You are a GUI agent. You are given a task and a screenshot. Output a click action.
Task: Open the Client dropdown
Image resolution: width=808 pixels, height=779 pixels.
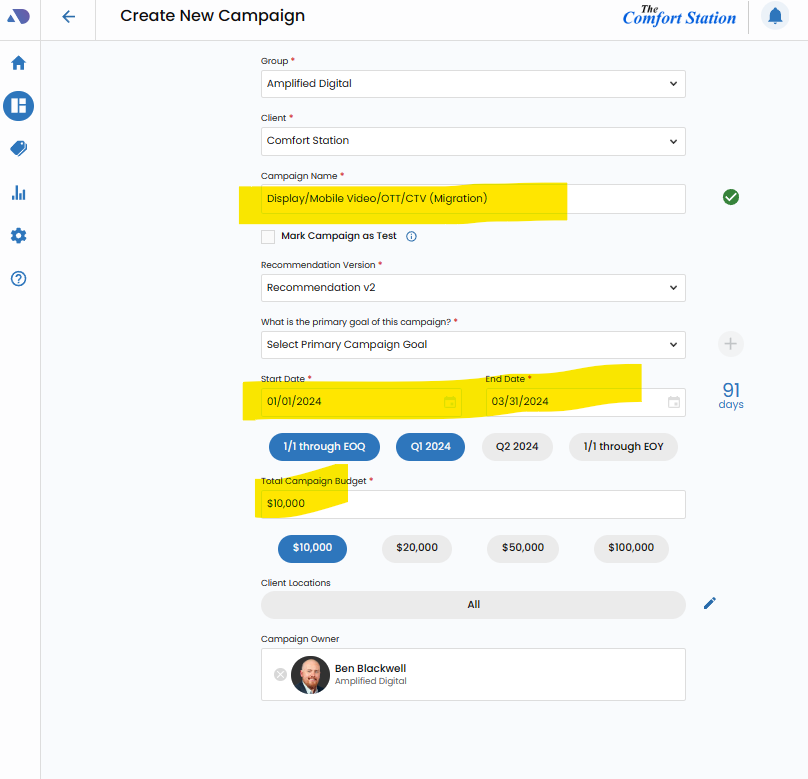[473, 141]
